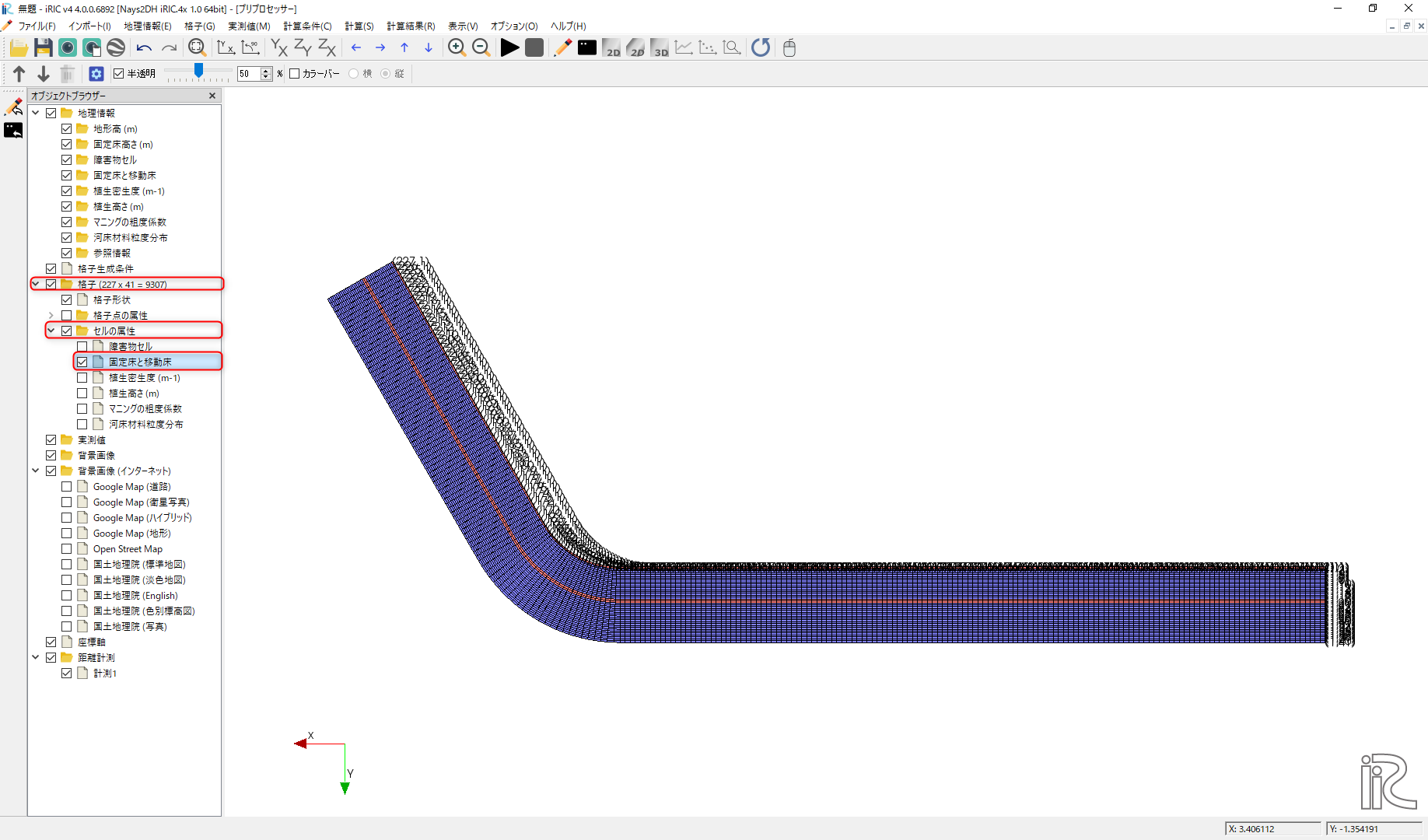Move view down with blue down arrow
The height and width of the screenshot is (840, 1428).
click(429, 48)
